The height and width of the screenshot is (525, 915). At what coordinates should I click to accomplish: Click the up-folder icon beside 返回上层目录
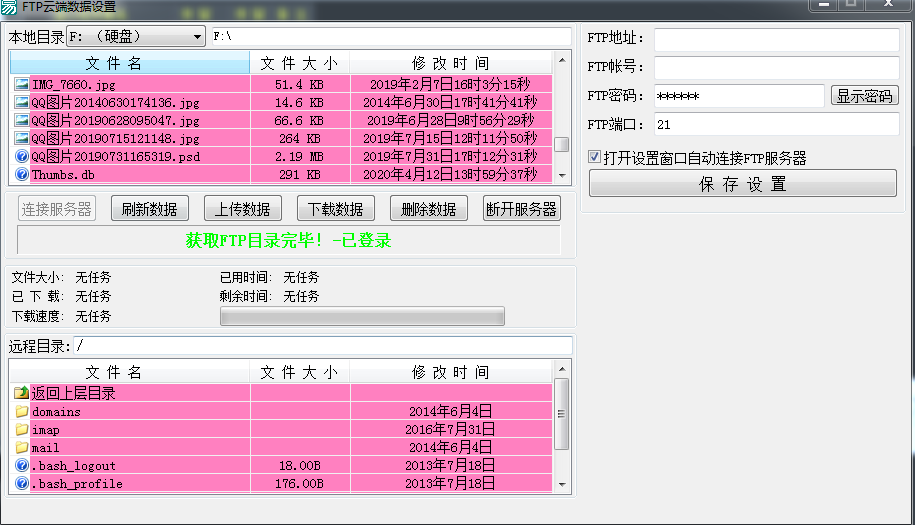click(22, 393)
